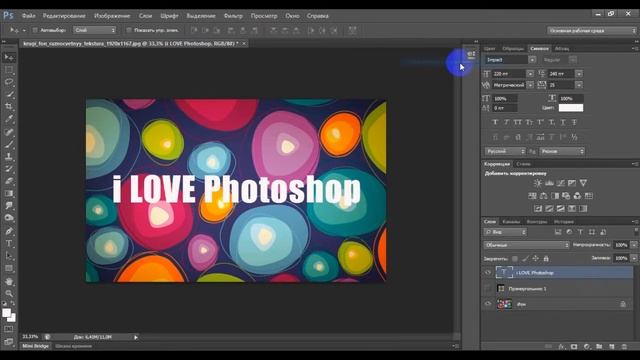Switch to the Абзац tab
Viewport: 640px width, 360px height.
click(562, 49)
